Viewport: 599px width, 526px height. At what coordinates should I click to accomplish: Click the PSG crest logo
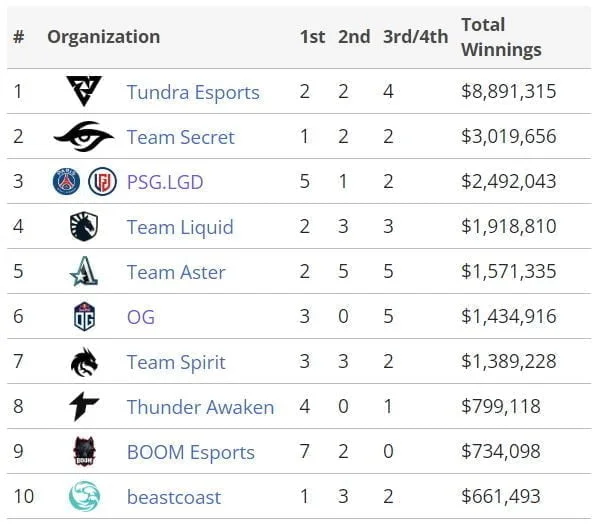66,181
